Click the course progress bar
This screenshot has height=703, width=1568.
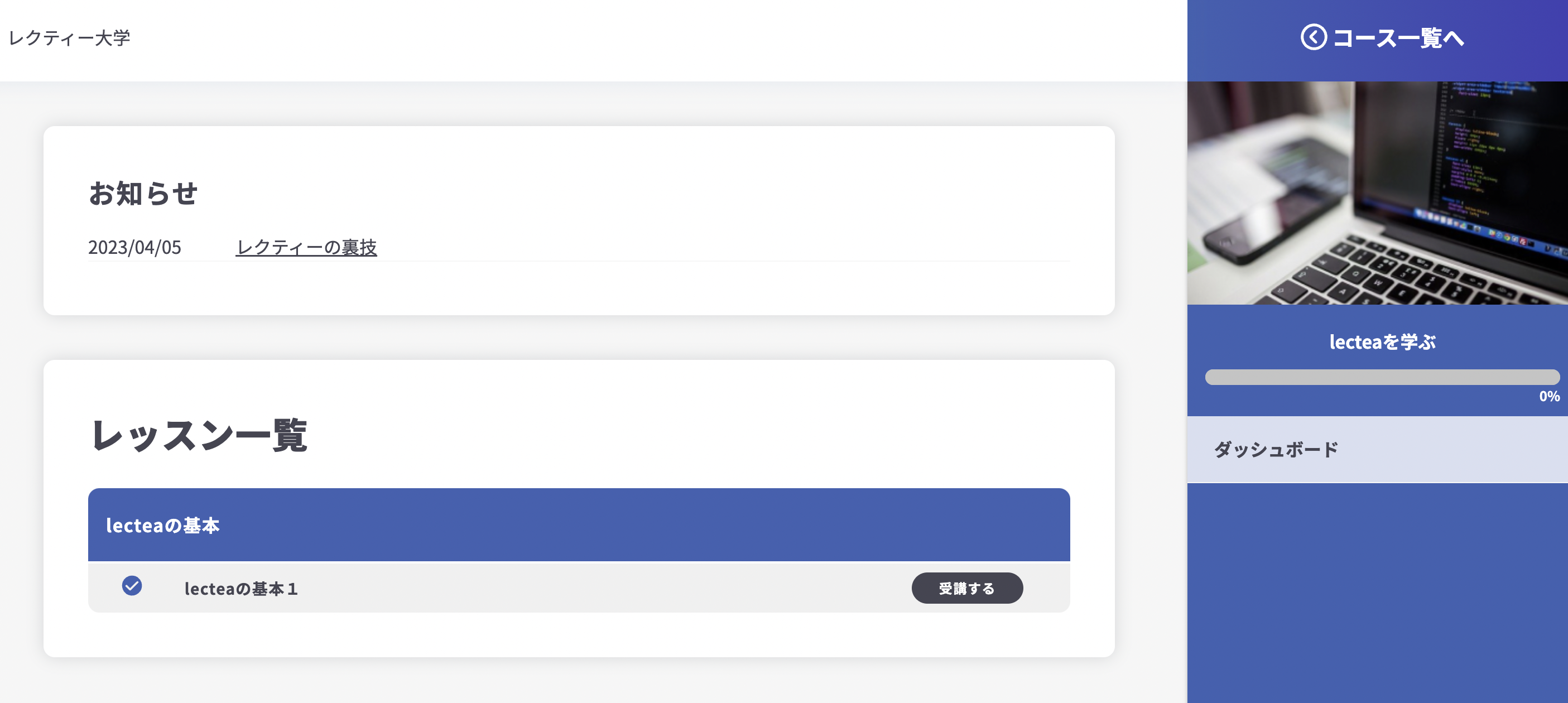[1382, 377]
